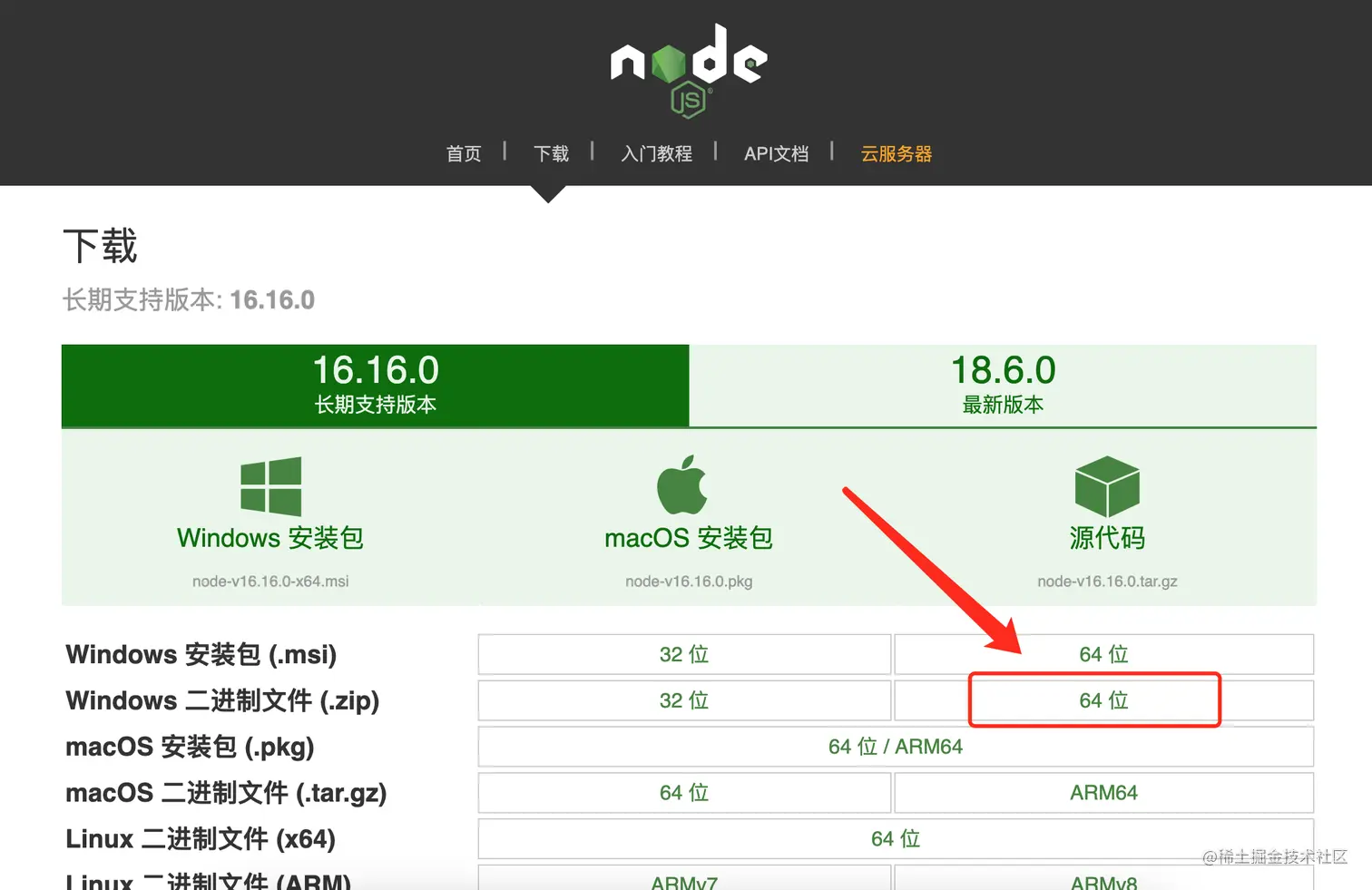Download 64 位 macOS 二进制文件 (.tar.gz)
Viewport: 1372px width, 890px height.
pos(684,793)
